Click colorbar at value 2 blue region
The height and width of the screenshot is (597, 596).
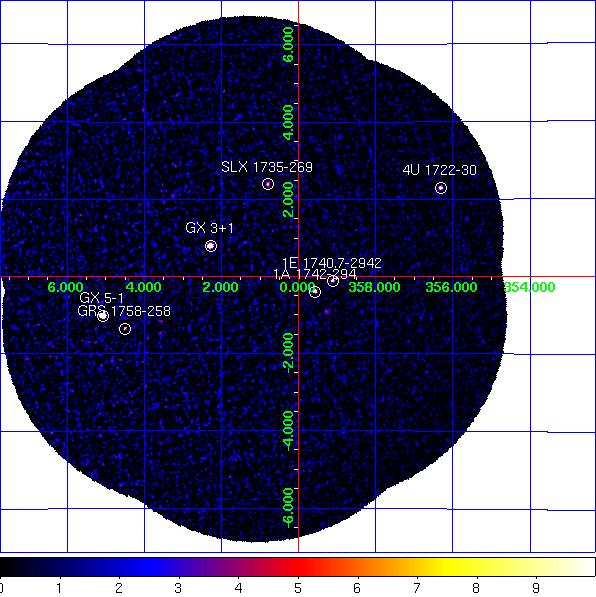(119, 567)
